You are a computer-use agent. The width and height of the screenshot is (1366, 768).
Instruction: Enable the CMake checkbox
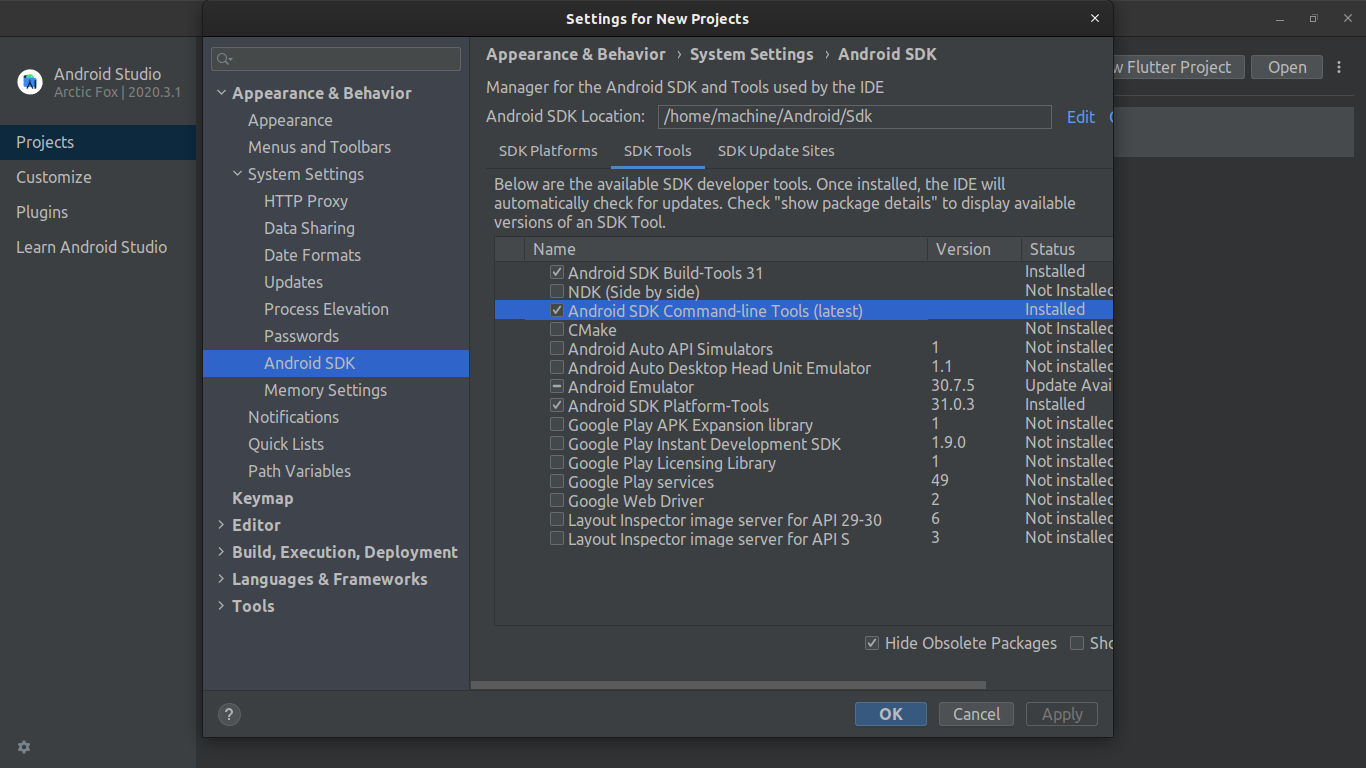(x=557, y=329)
